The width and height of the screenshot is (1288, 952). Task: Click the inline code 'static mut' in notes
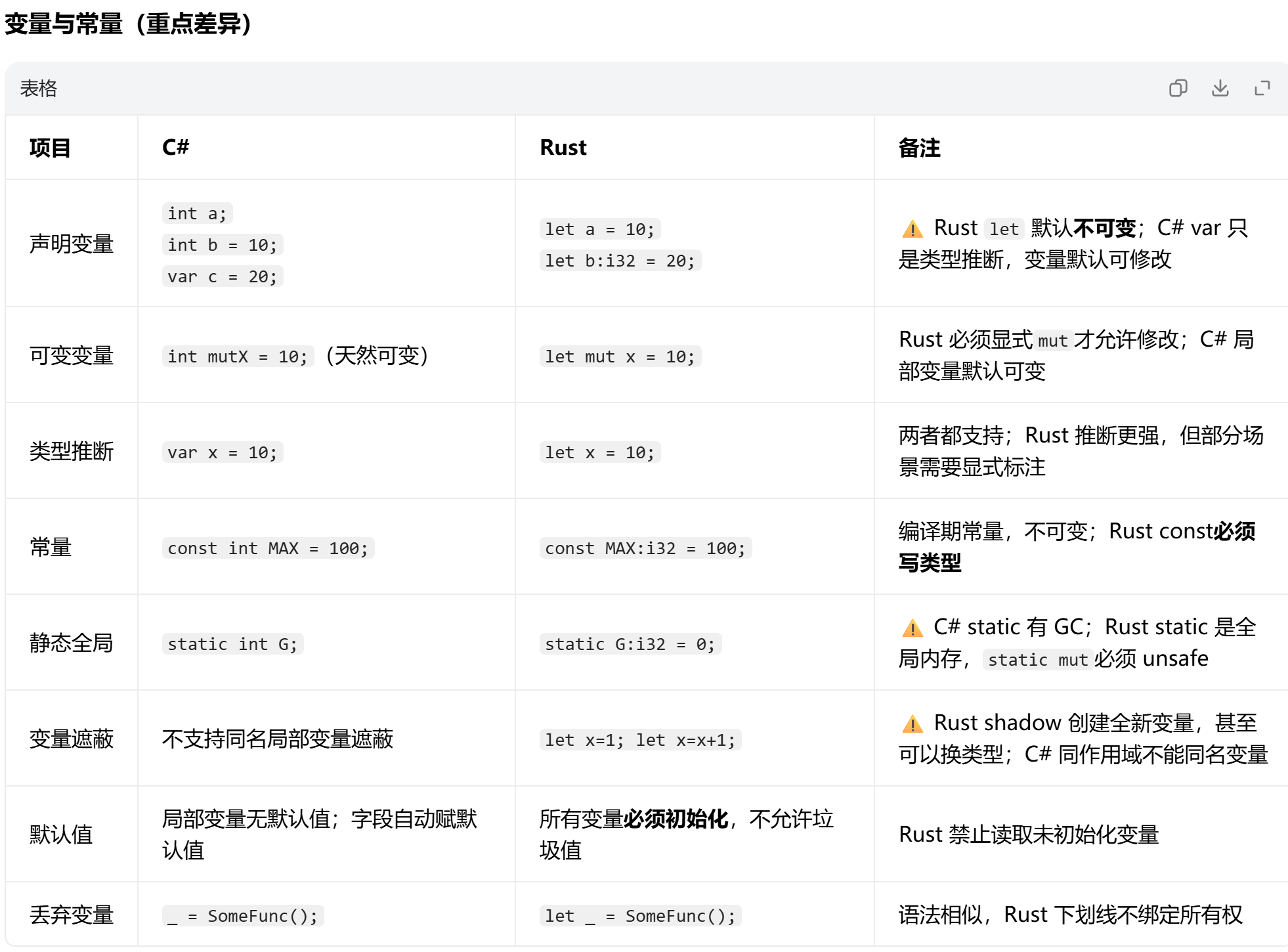click(x=1038, y=660)
